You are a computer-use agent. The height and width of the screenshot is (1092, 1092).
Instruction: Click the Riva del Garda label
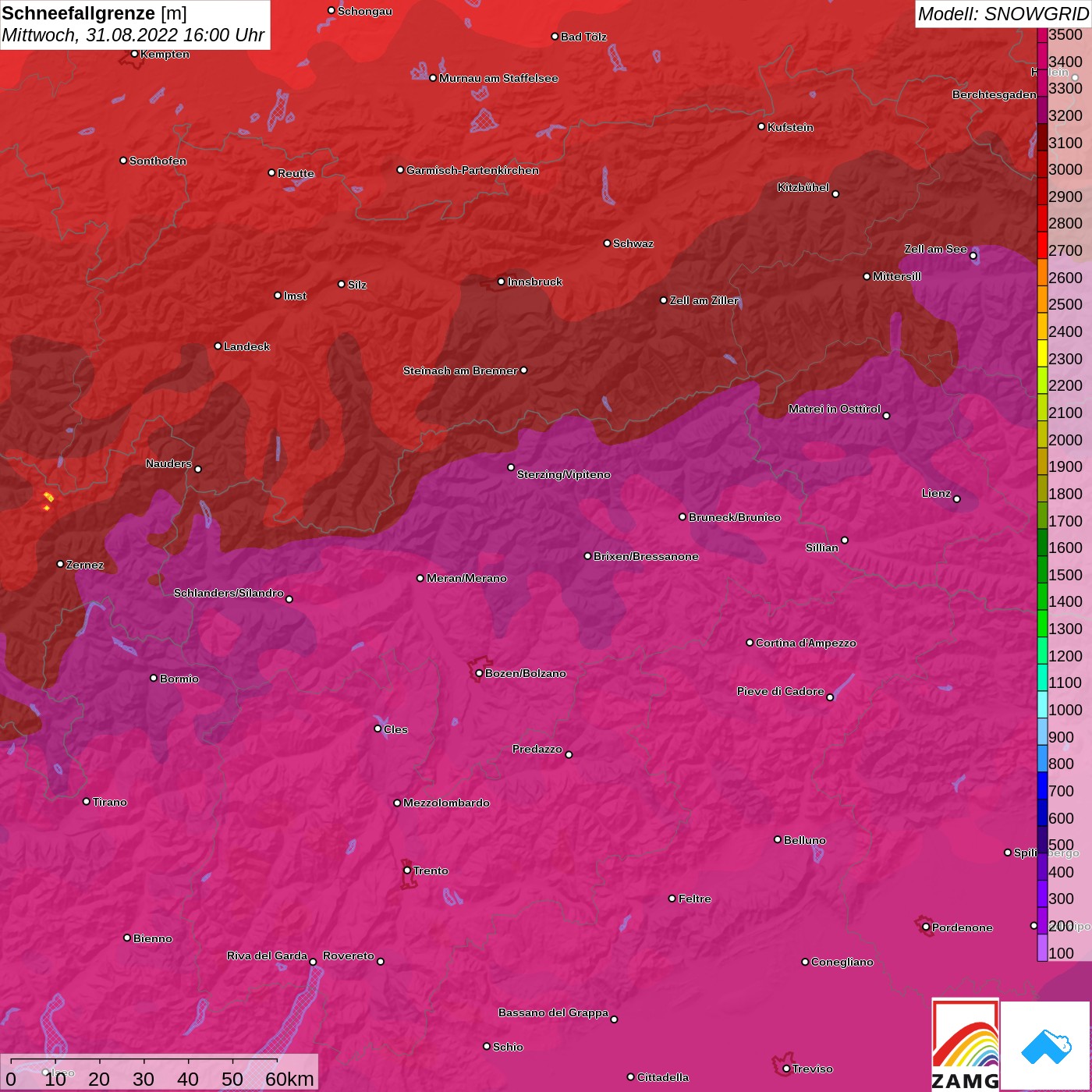267,955
